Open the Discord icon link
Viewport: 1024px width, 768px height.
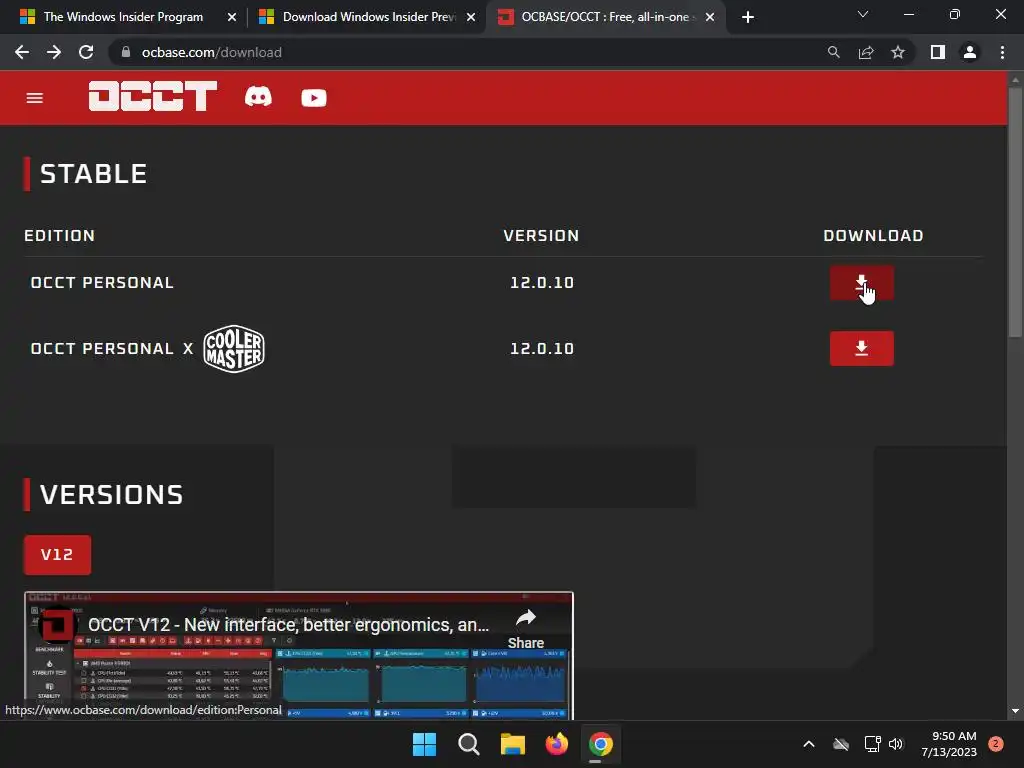[259, 97]
